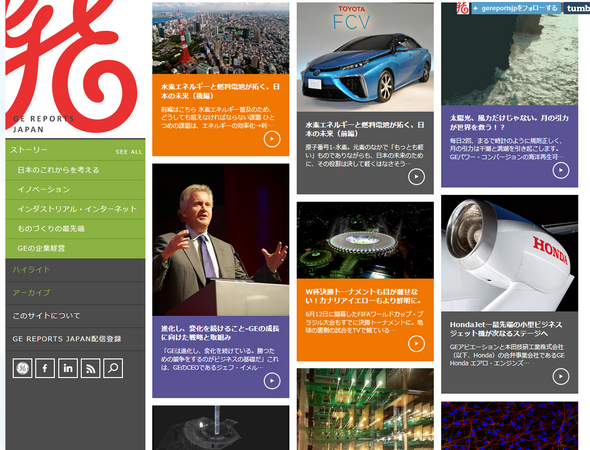Open the ストーリー menu section

(29, 150)
